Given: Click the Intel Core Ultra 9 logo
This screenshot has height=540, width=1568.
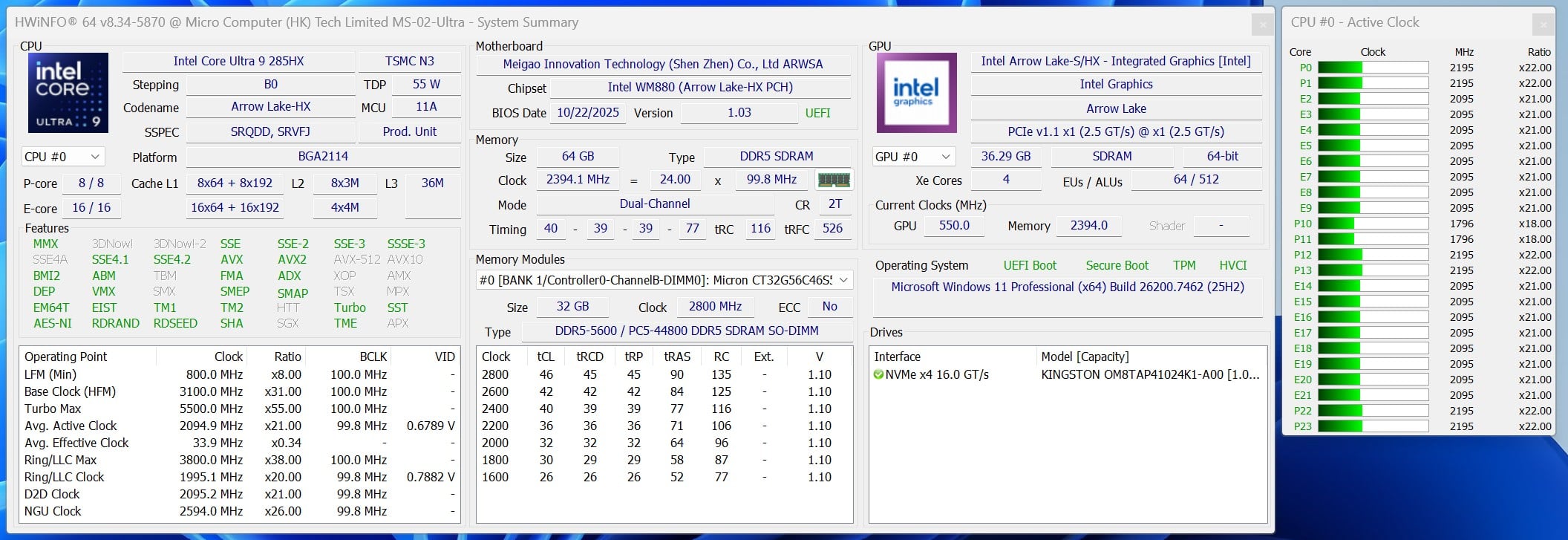Looking at the screenshot, I should coord(68,93).
